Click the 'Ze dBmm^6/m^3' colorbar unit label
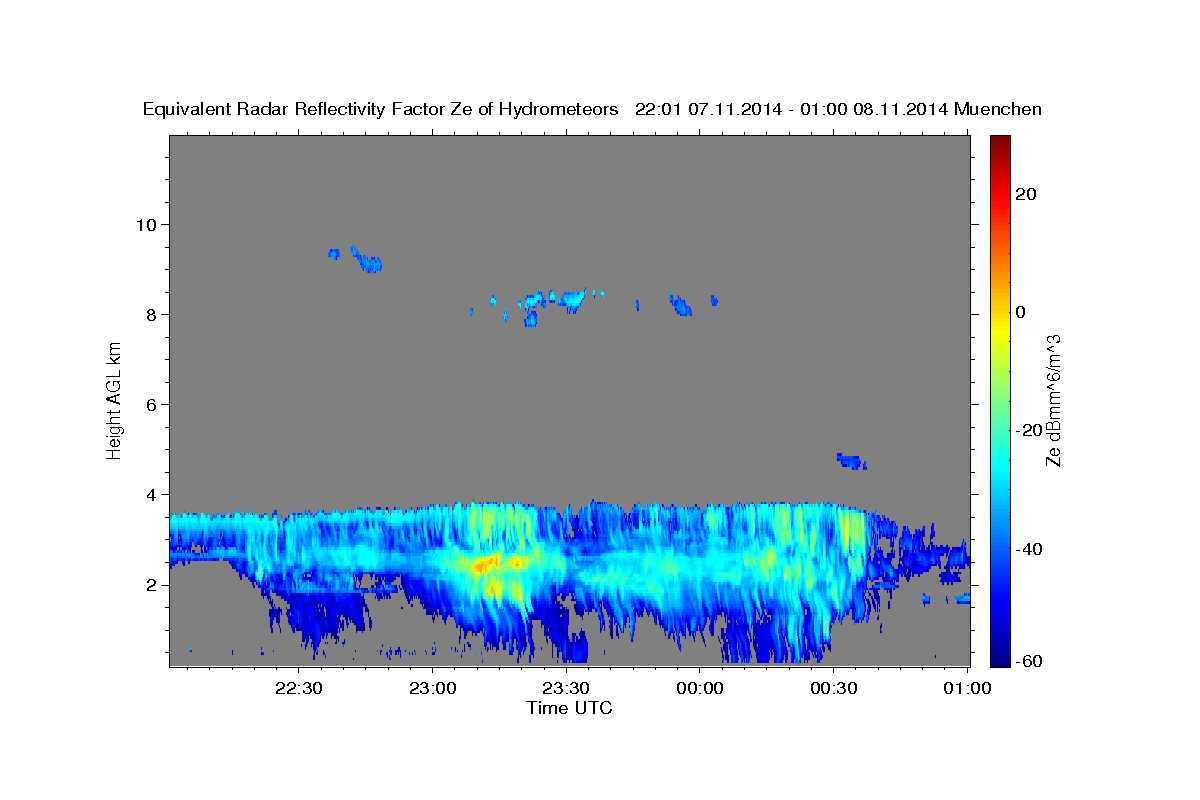Screen dimensions: 1200x800 (x=1052, y=400)
